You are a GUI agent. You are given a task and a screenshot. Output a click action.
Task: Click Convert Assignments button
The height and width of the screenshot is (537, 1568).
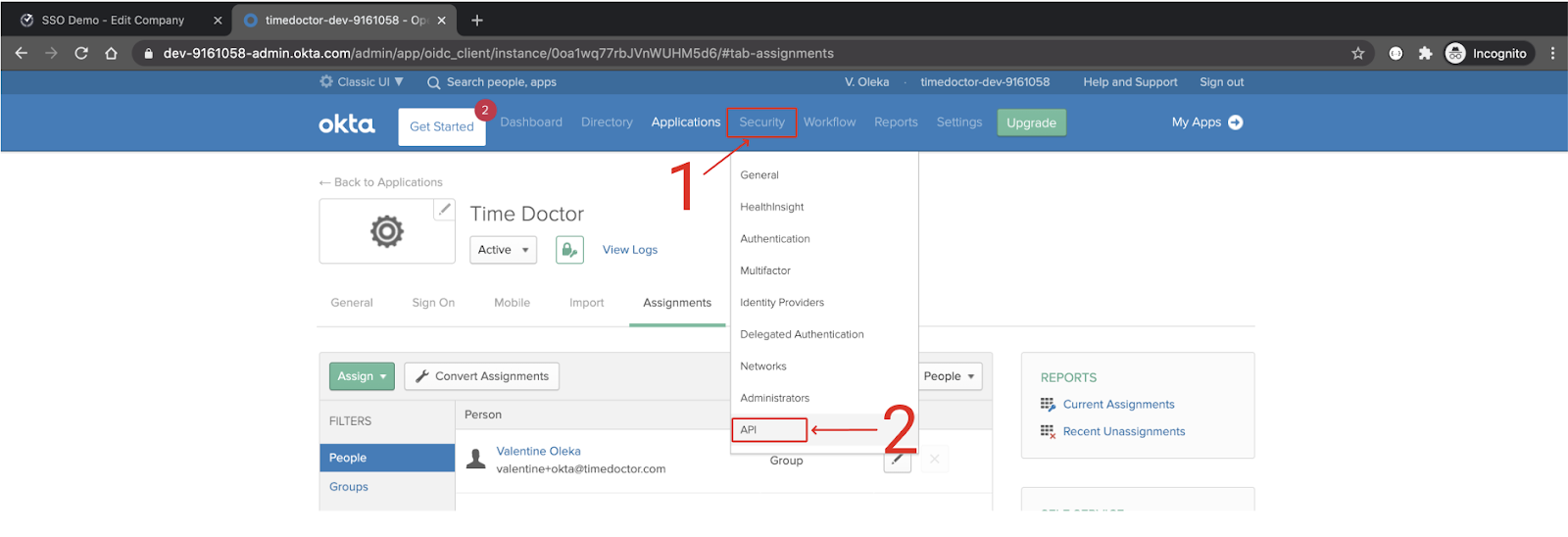[481, 376]
